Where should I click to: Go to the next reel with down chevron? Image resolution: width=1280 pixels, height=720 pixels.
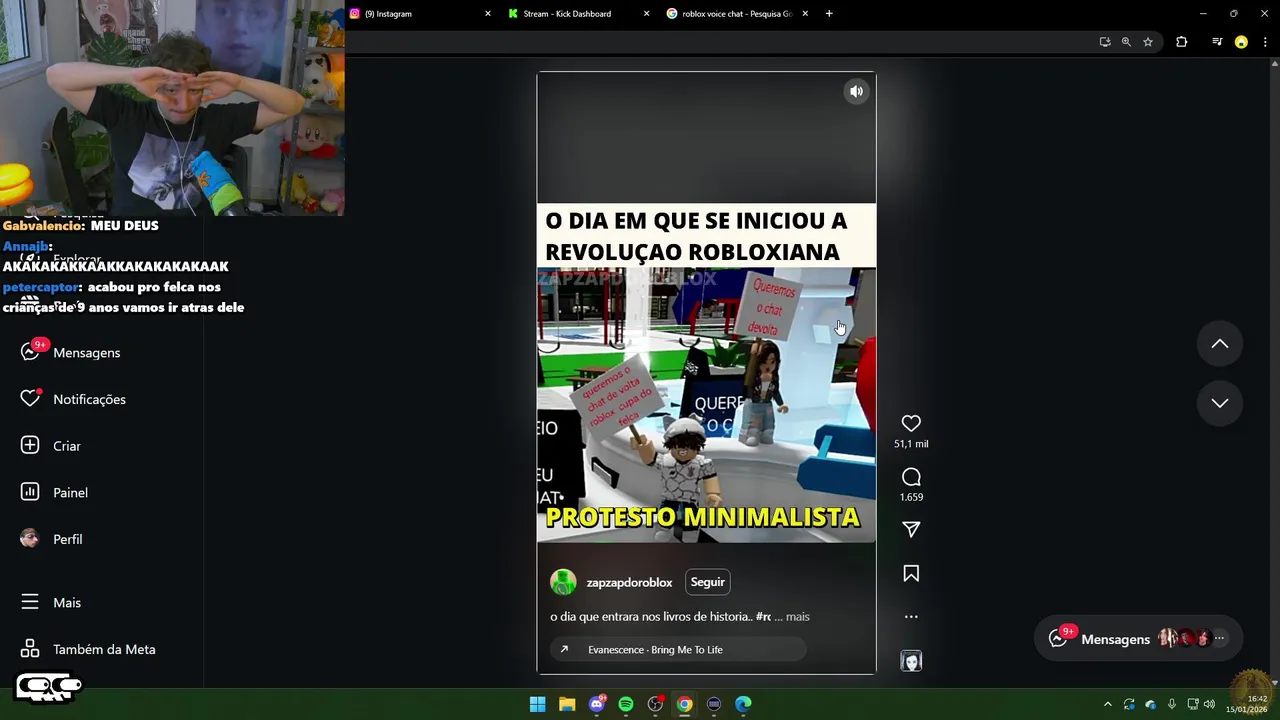point(1220,403)
